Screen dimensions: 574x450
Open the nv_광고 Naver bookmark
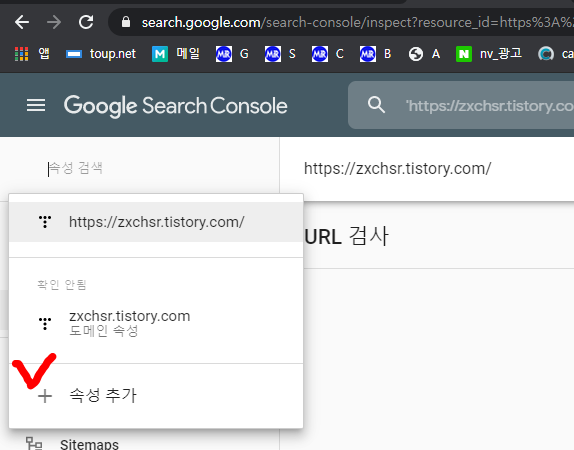click(489, 54)
